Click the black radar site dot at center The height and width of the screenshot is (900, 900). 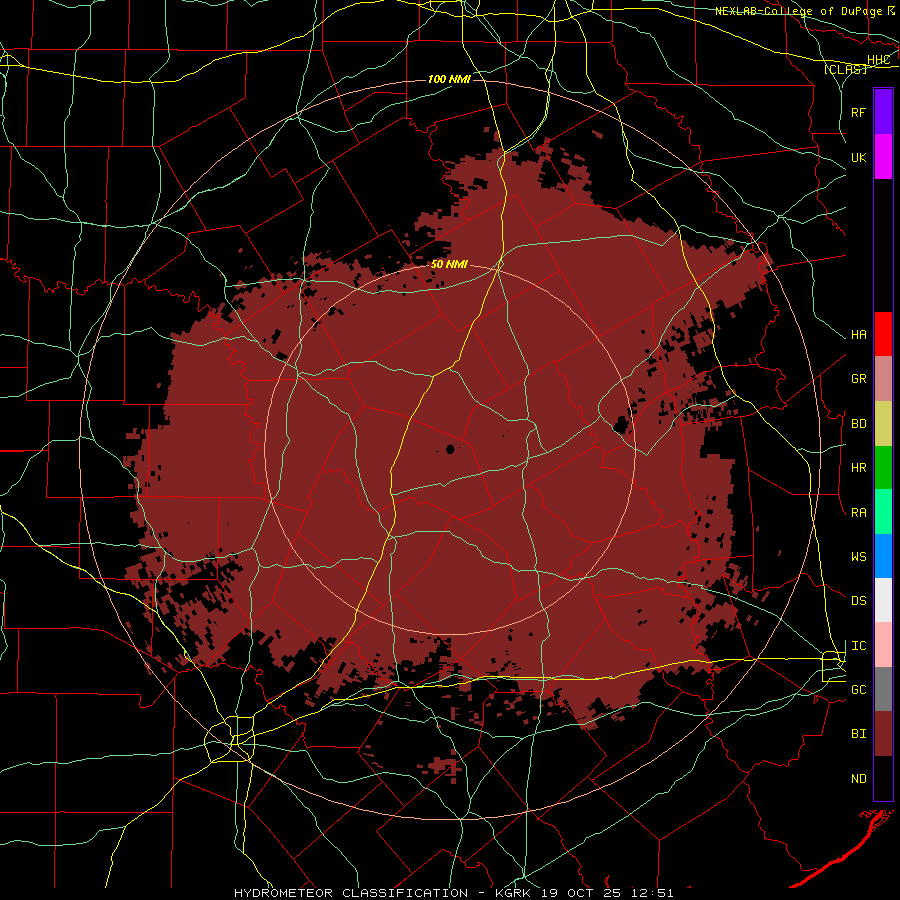(450, 449)
